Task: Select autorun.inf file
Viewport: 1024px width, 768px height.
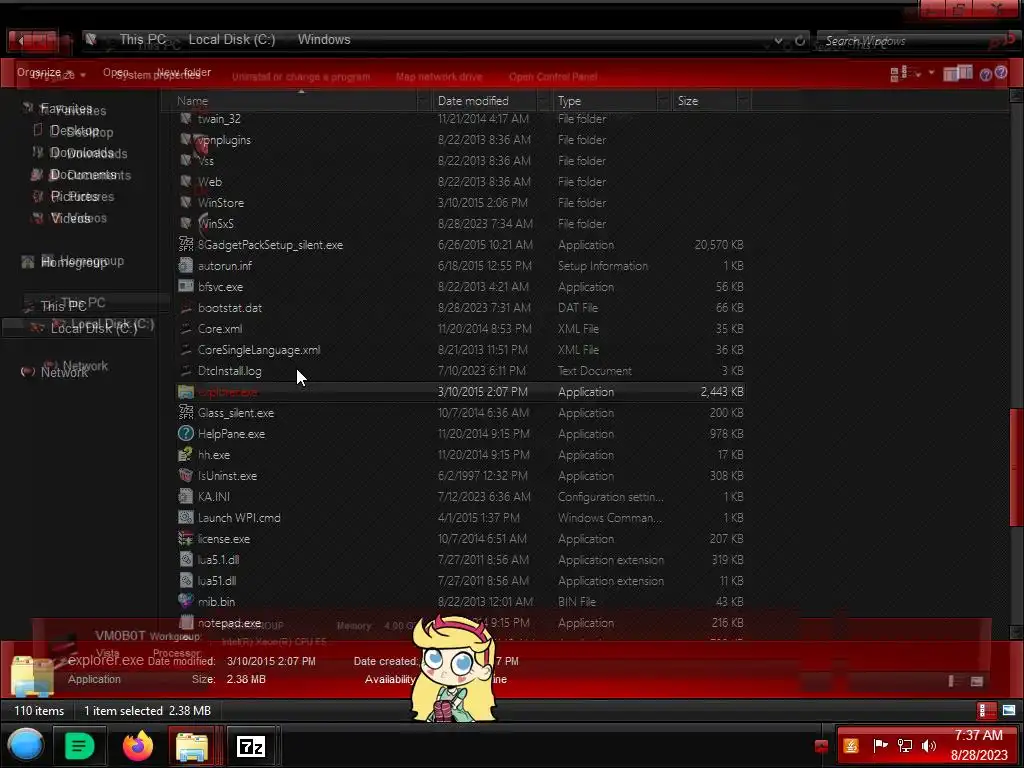Action: click(x=225, y=266)
